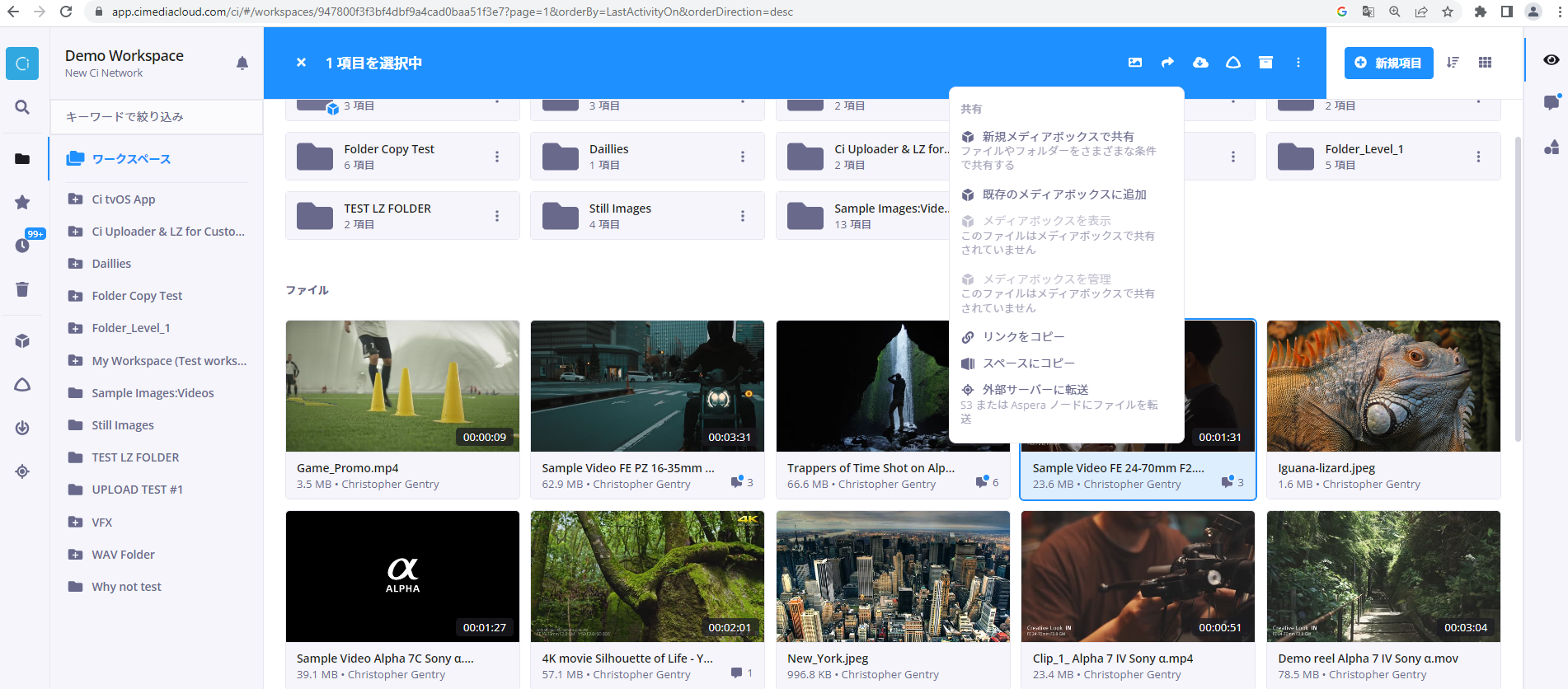Image resolution: width=1568 pixels, height=689 pixels.
Task: Open options for TEST LZ FOLDER card
Action: tap(496, 216)
